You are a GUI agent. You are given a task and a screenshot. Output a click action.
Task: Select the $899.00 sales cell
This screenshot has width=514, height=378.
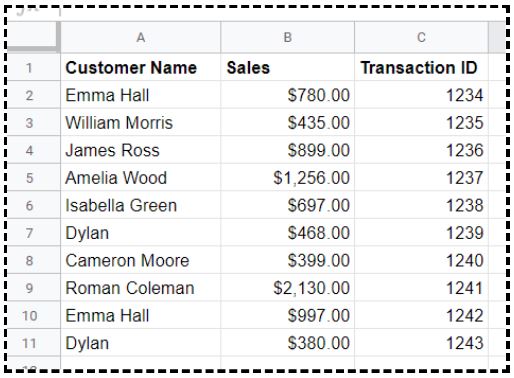click(x=287, y=150)
